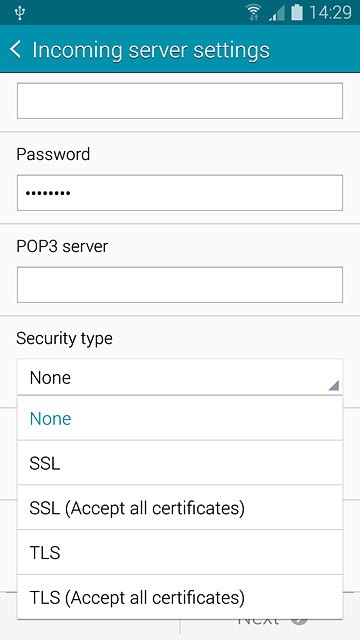Screen dimensions: 360x640
Task: Focus the Password input field
Action: tap(180, 193)
